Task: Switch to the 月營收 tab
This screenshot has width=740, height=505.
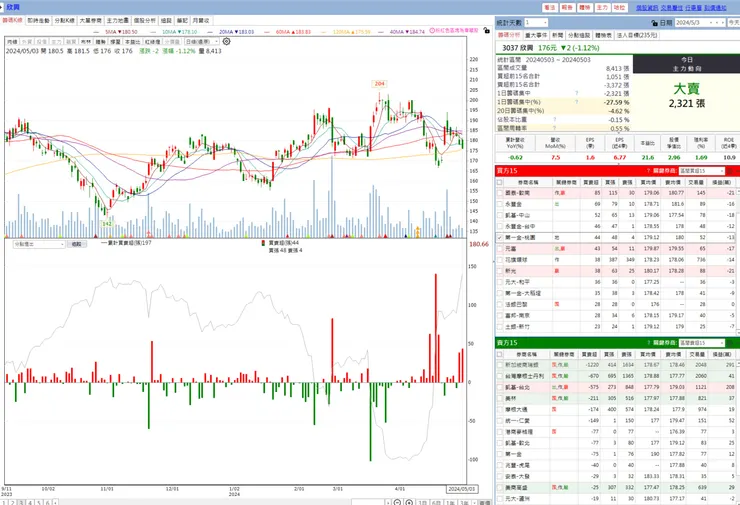Action: pyautogui.click(x=201, y=21)
